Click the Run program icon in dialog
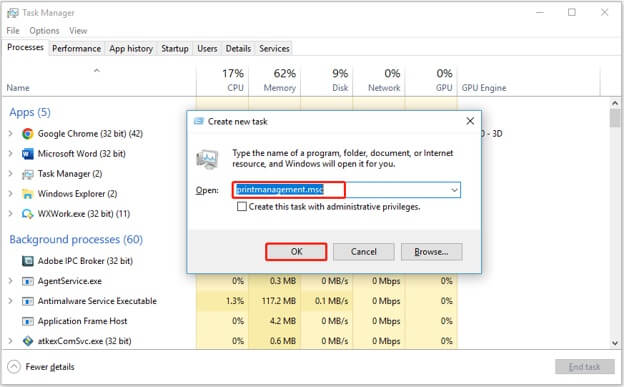 (x=207, y=159)
